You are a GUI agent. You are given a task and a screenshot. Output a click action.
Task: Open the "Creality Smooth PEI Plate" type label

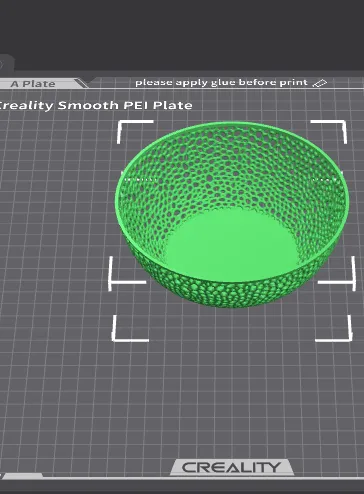pos(95,105)
